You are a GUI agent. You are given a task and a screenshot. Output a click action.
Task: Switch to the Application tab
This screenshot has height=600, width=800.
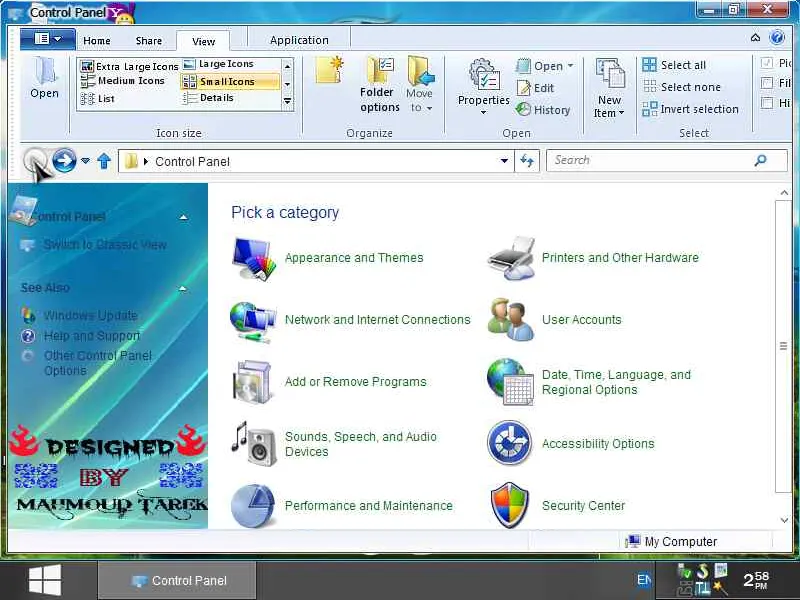tap(299, 40)
